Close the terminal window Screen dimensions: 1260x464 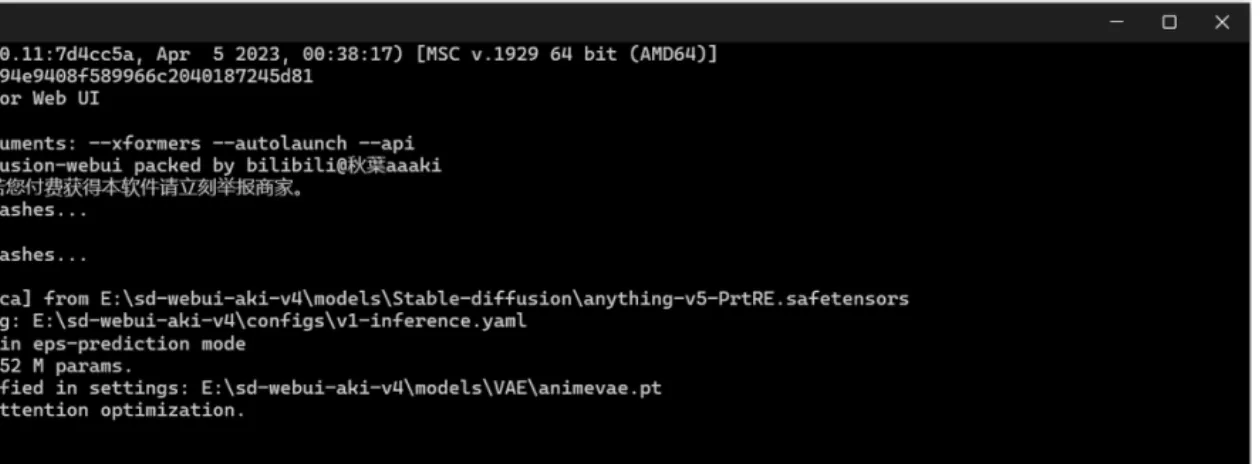pos(1222,22)
